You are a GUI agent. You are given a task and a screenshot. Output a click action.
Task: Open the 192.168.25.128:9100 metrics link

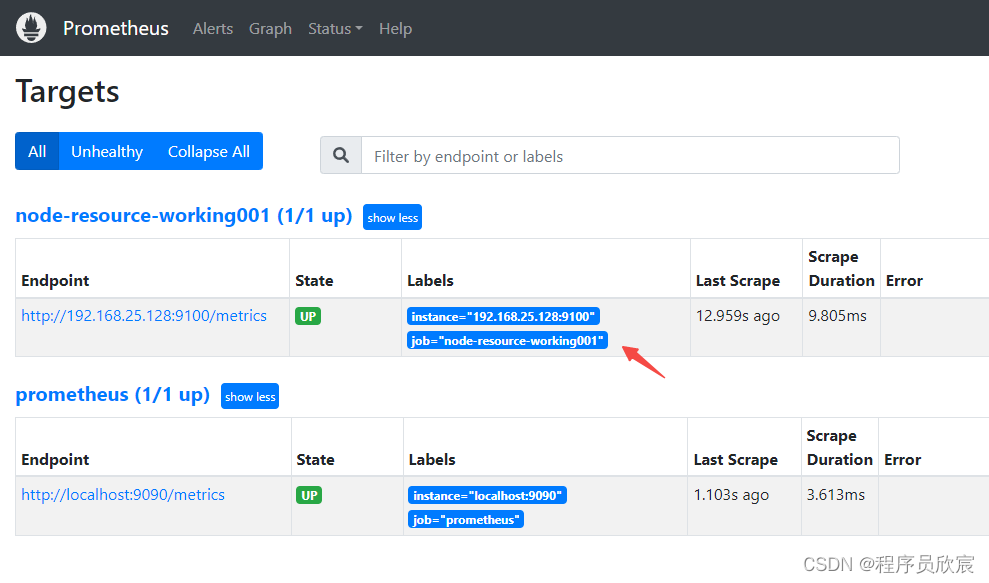coord(144,316)
